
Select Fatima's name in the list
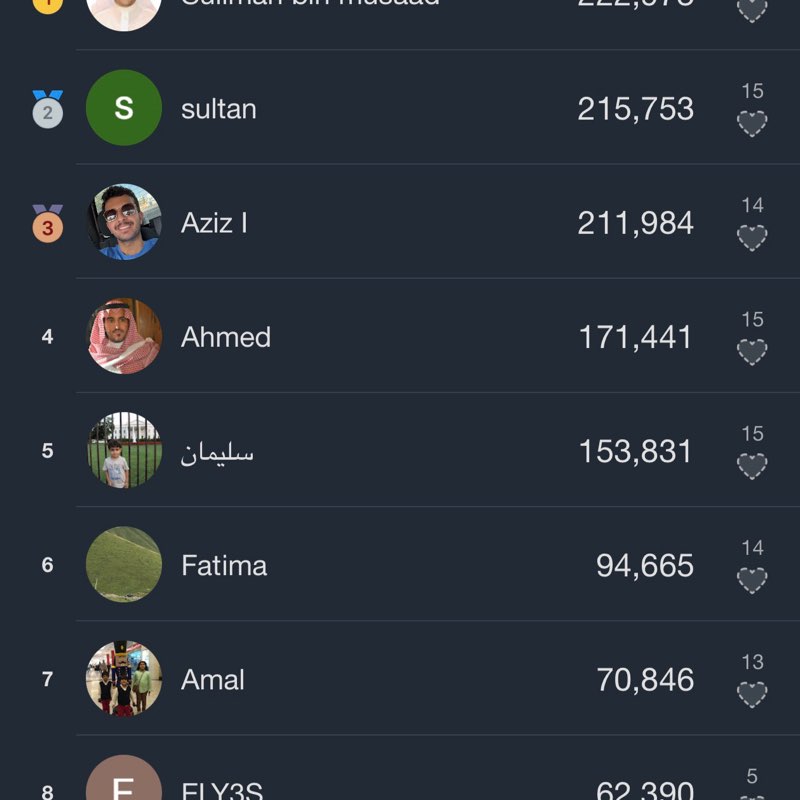pyautogui.click(x=224, y=566)
